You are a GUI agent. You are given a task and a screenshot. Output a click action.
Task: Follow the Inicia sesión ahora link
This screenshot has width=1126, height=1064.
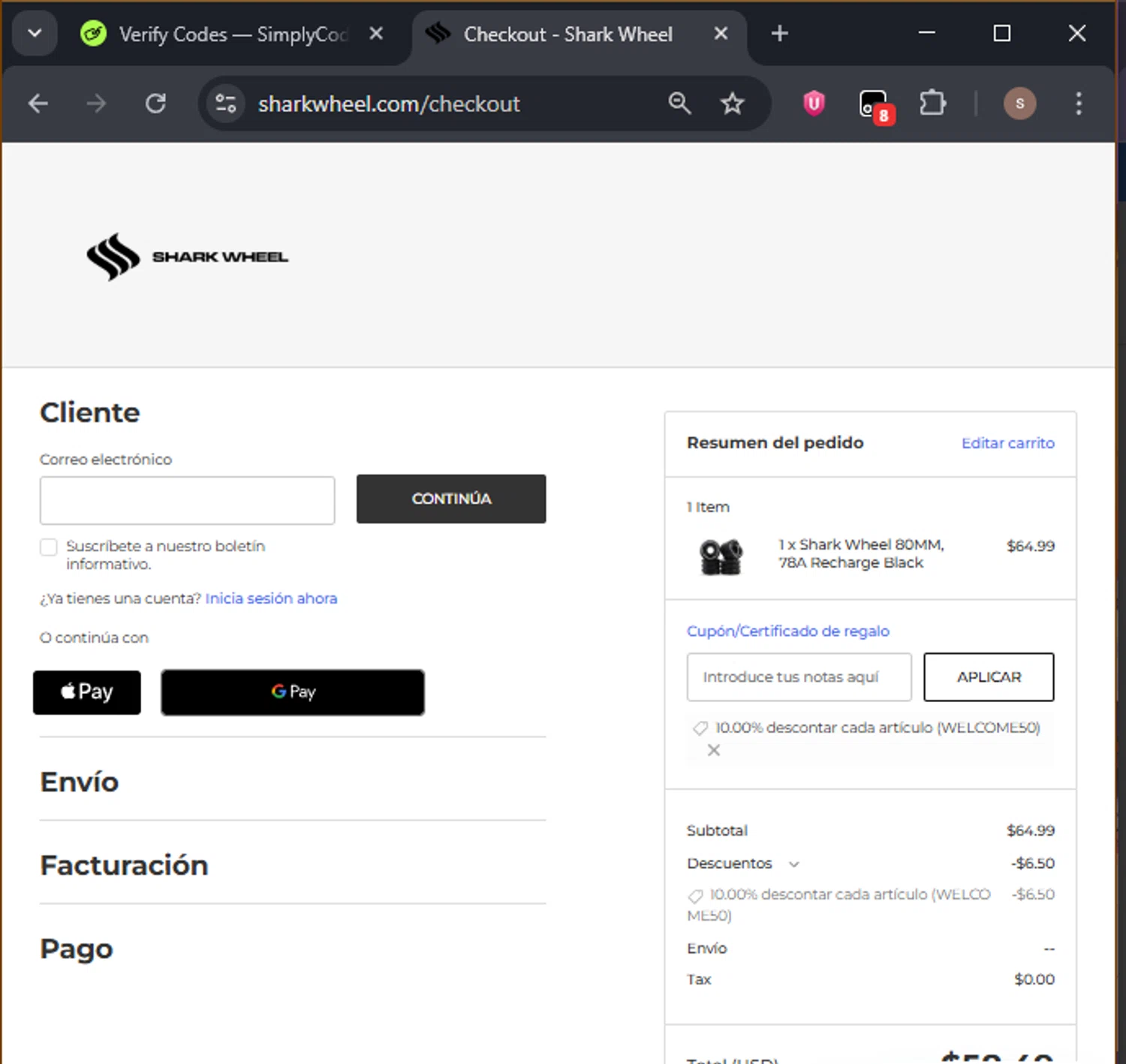click(x=271, y=598)
